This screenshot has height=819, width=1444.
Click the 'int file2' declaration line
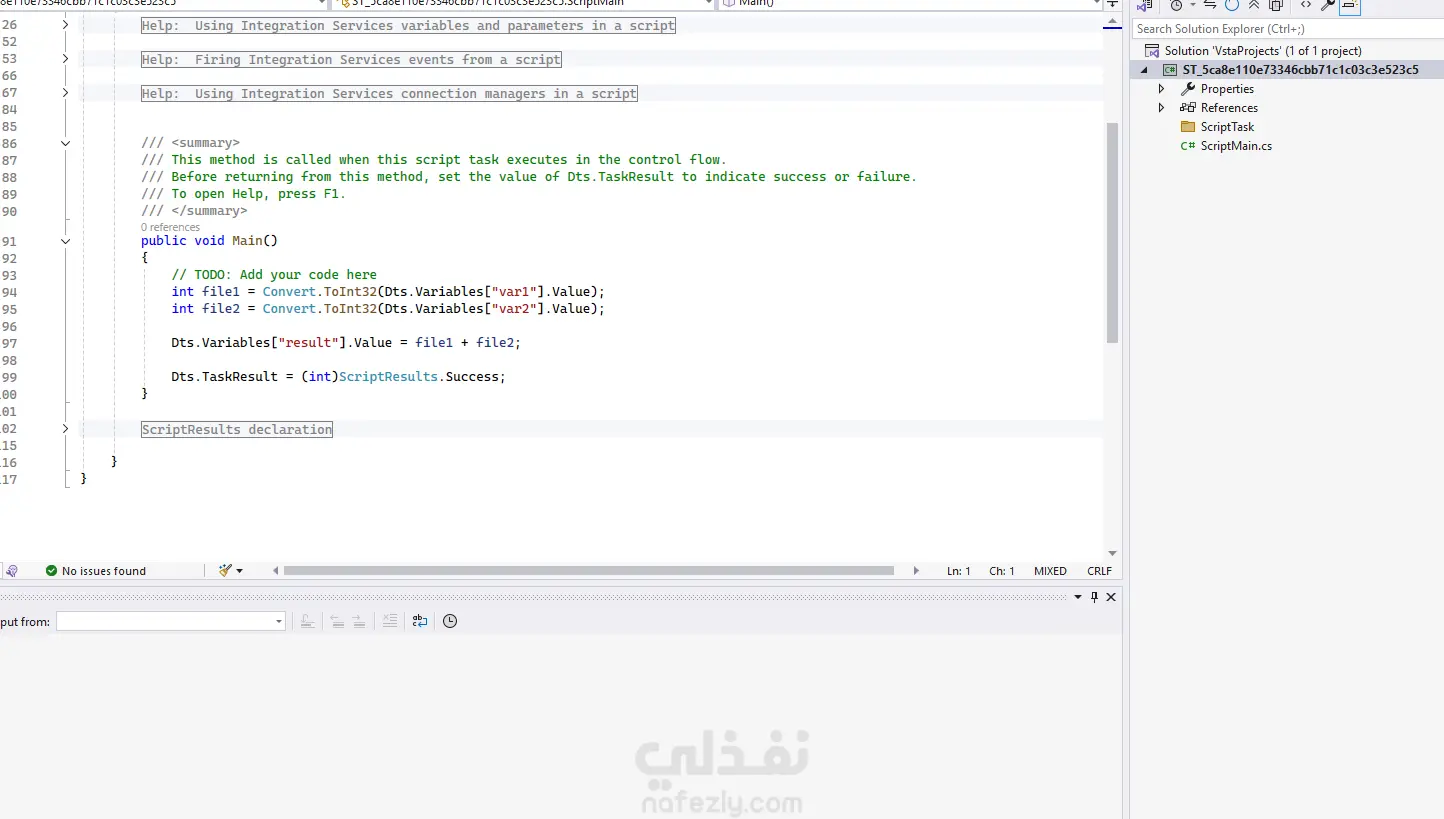click(388, 309)
